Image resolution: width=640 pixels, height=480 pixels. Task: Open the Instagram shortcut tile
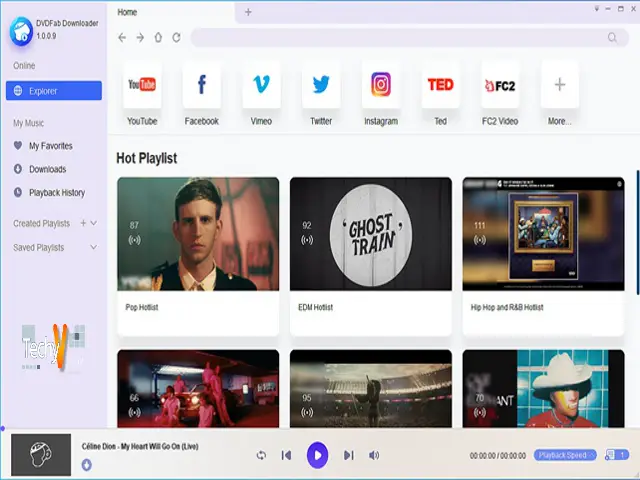[x=381, y=86]
